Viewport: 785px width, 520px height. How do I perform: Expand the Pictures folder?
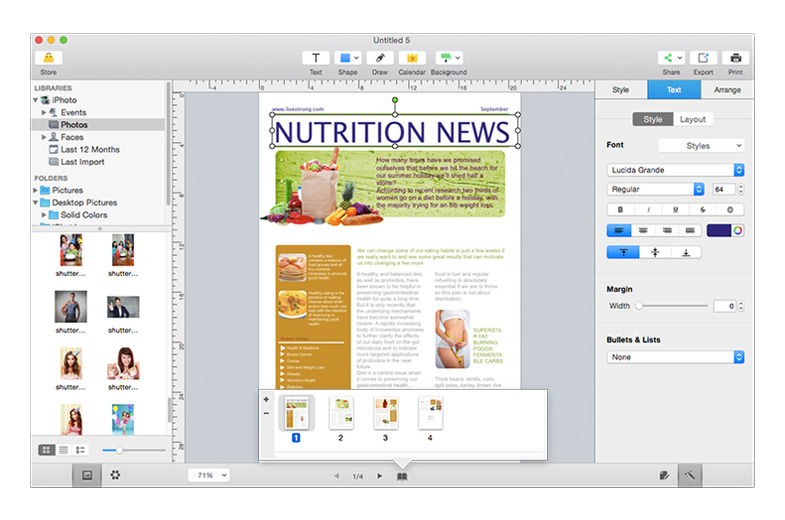tap(36, 190)
